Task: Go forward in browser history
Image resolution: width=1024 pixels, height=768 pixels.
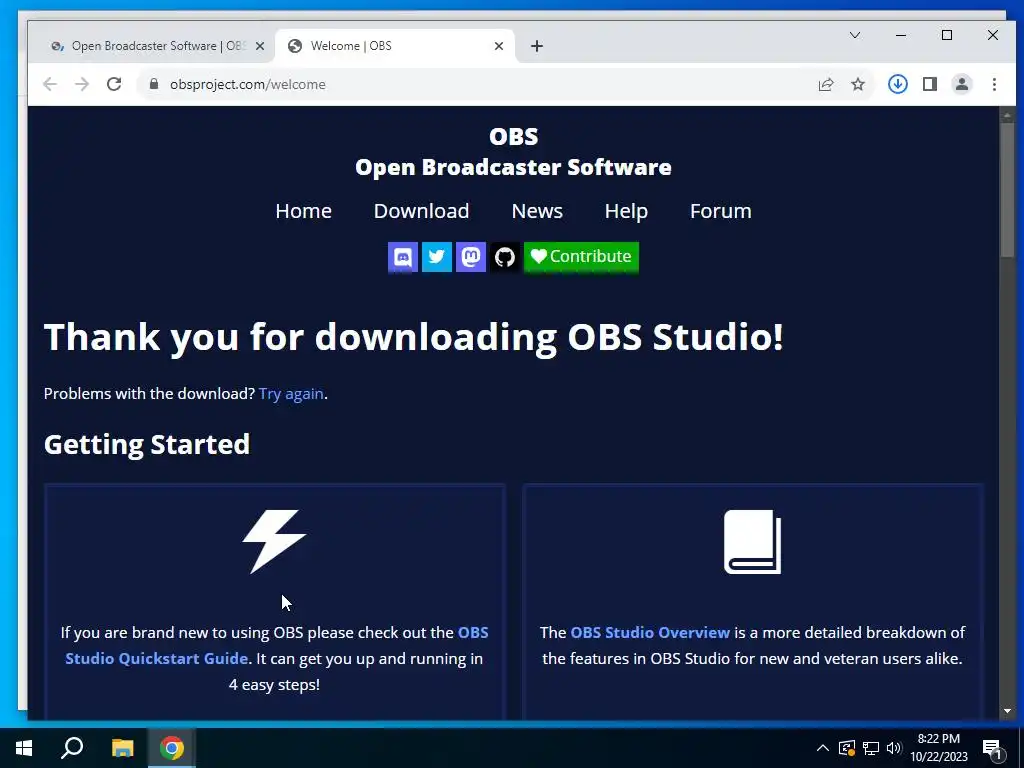Action: [x=82, y=84]
